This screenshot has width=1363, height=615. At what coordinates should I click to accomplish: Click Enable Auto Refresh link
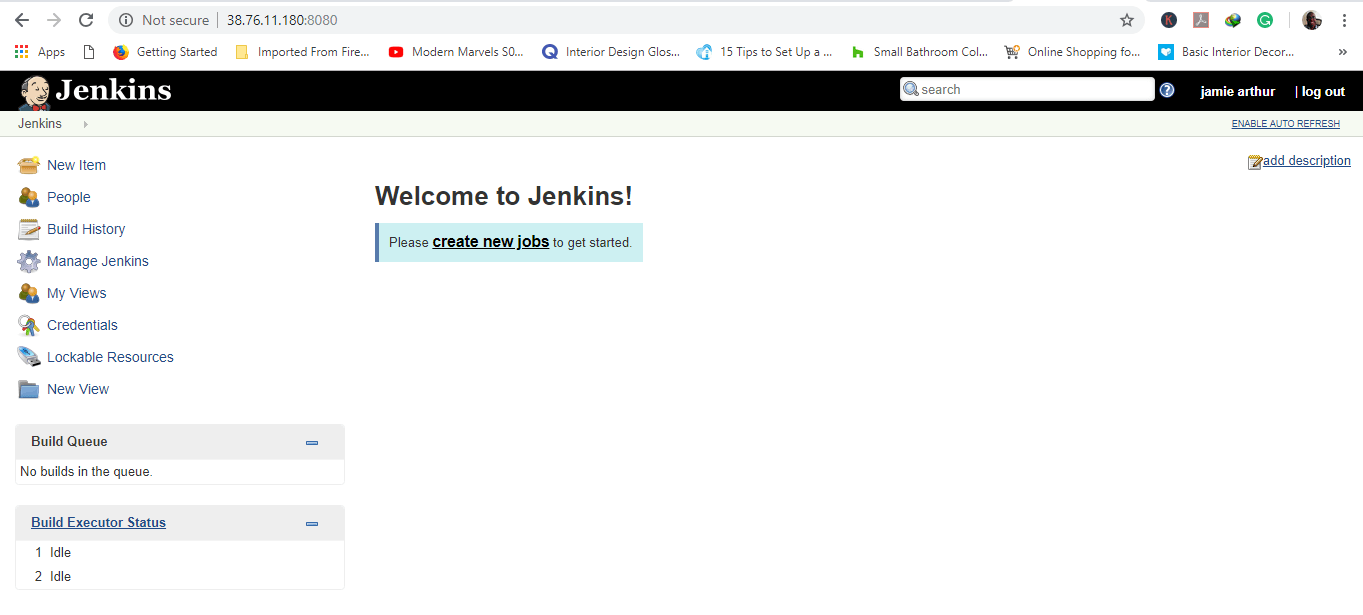click(x=1285, y=124)
